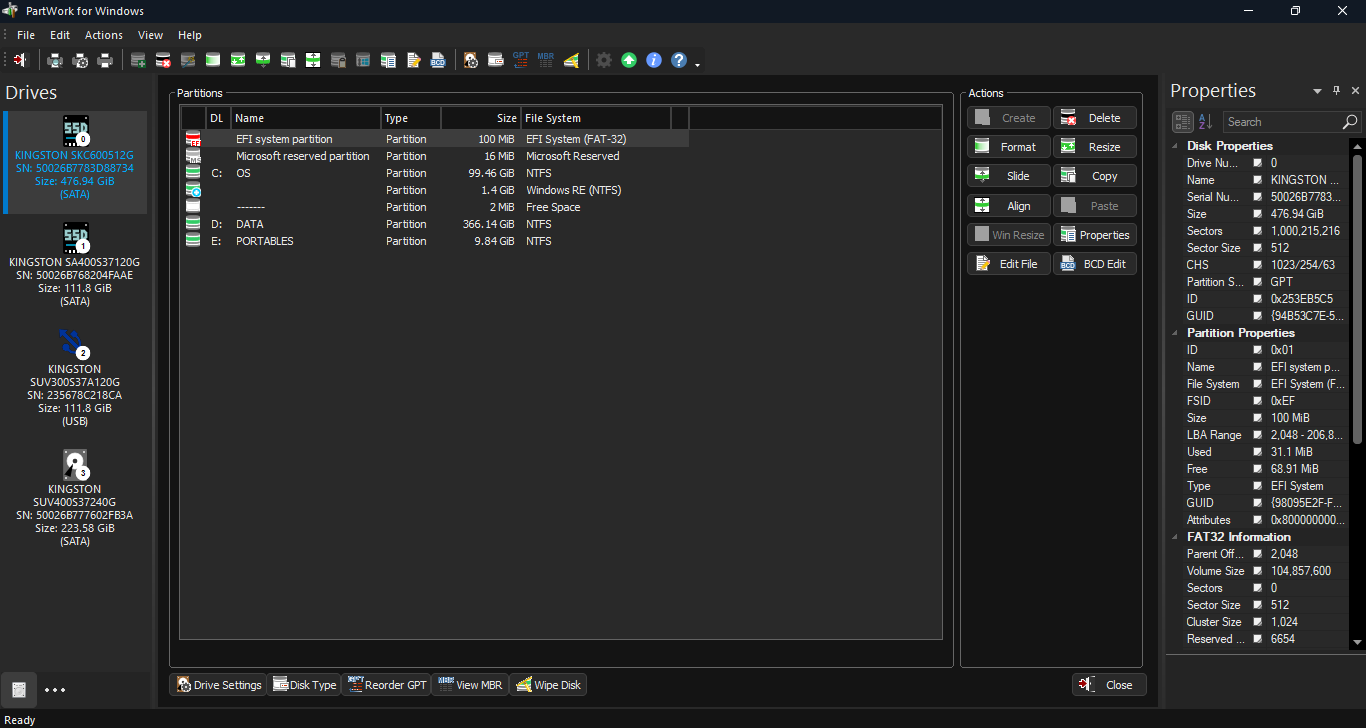Click the BCD Edit button
This screenshot has height=728, width=1366.
pos(1095,264)
